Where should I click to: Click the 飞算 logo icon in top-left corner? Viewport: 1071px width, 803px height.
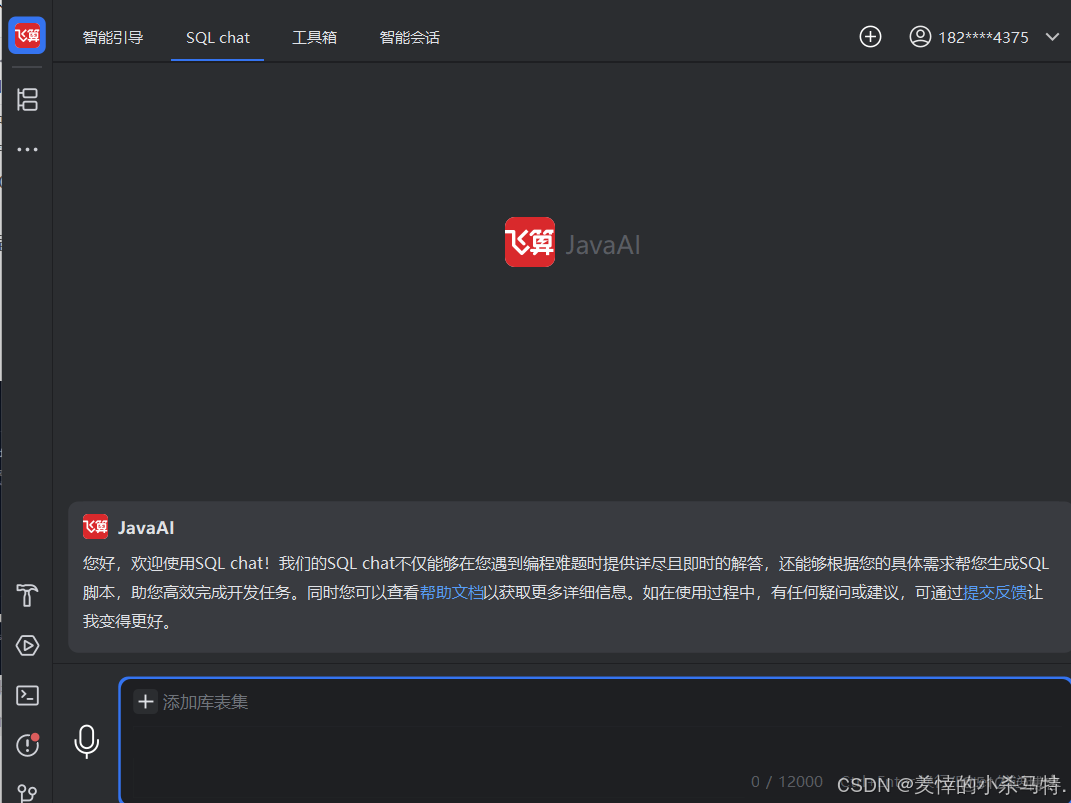point(26,34)
